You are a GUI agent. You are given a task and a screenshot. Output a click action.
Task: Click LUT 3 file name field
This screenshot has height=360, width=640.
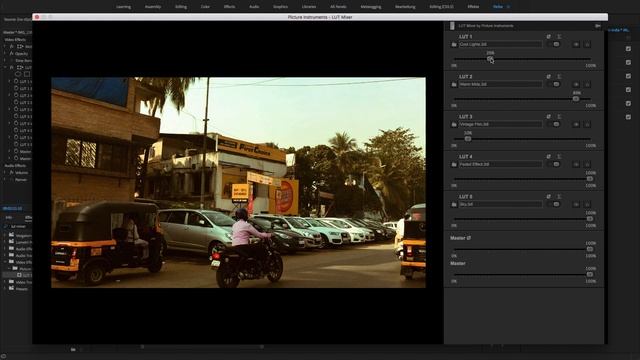(x=500, y=124)
